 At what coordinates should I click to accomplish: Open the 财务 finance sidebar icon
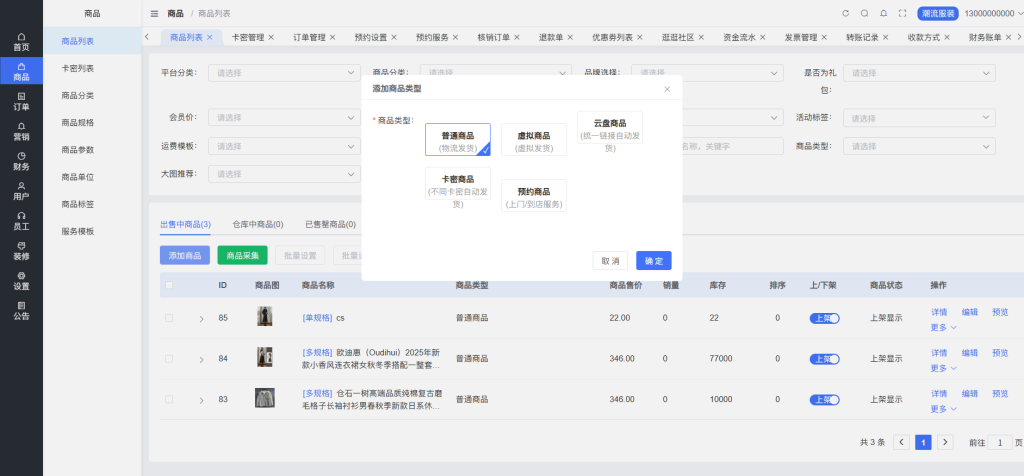21,161
